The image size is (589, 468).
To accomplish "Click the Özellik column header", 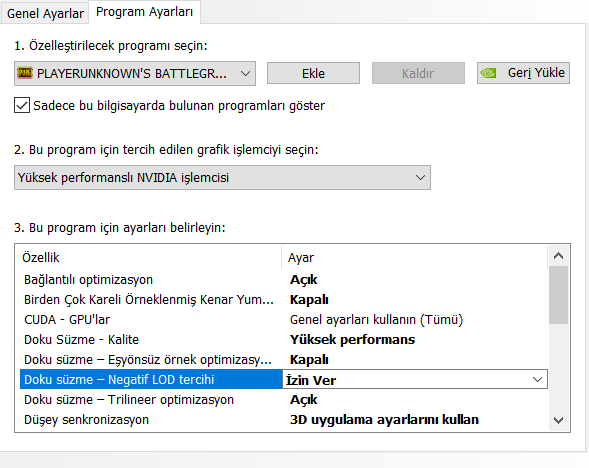I will 150,258.
